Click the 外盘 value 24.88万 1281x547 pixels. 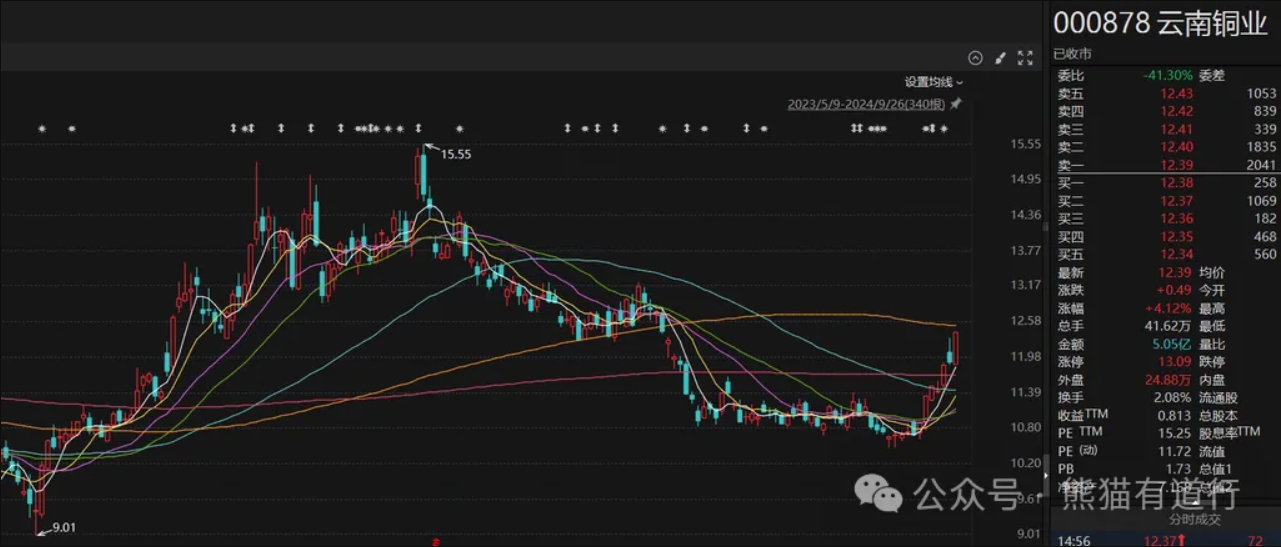pos(1170,379)
